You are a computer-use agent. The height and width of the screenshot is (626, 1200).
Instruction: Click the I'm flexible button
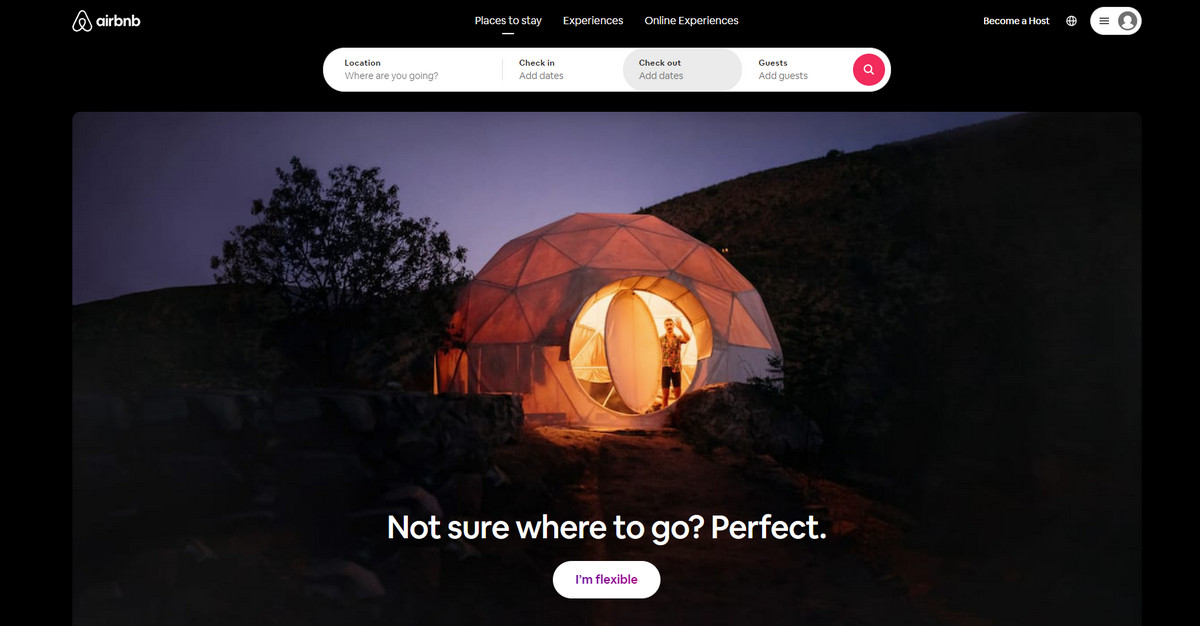(607, 580)
